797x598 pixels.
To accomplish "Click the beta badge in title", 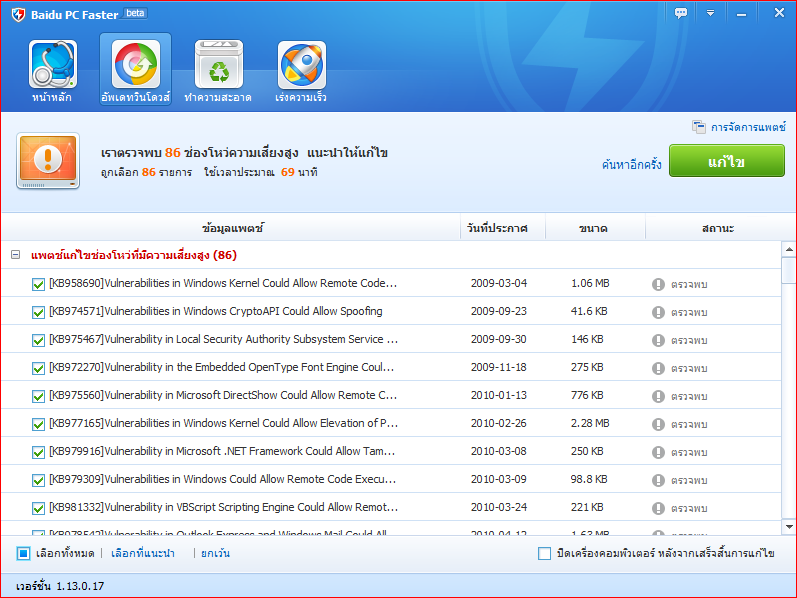I will [135, 13].
